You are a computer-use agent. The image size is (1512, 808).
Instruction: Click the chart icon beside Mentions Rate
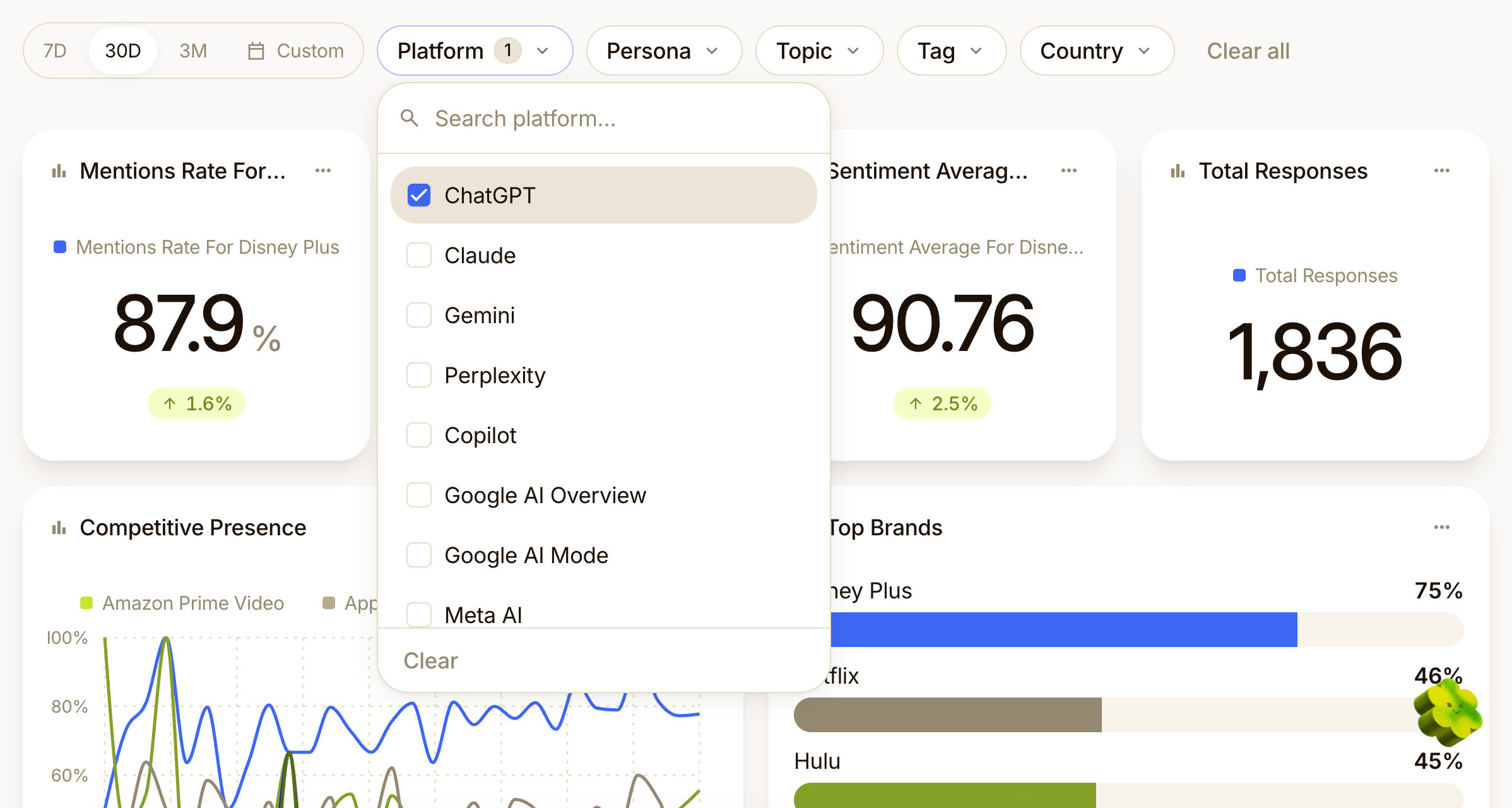point(59,171)
